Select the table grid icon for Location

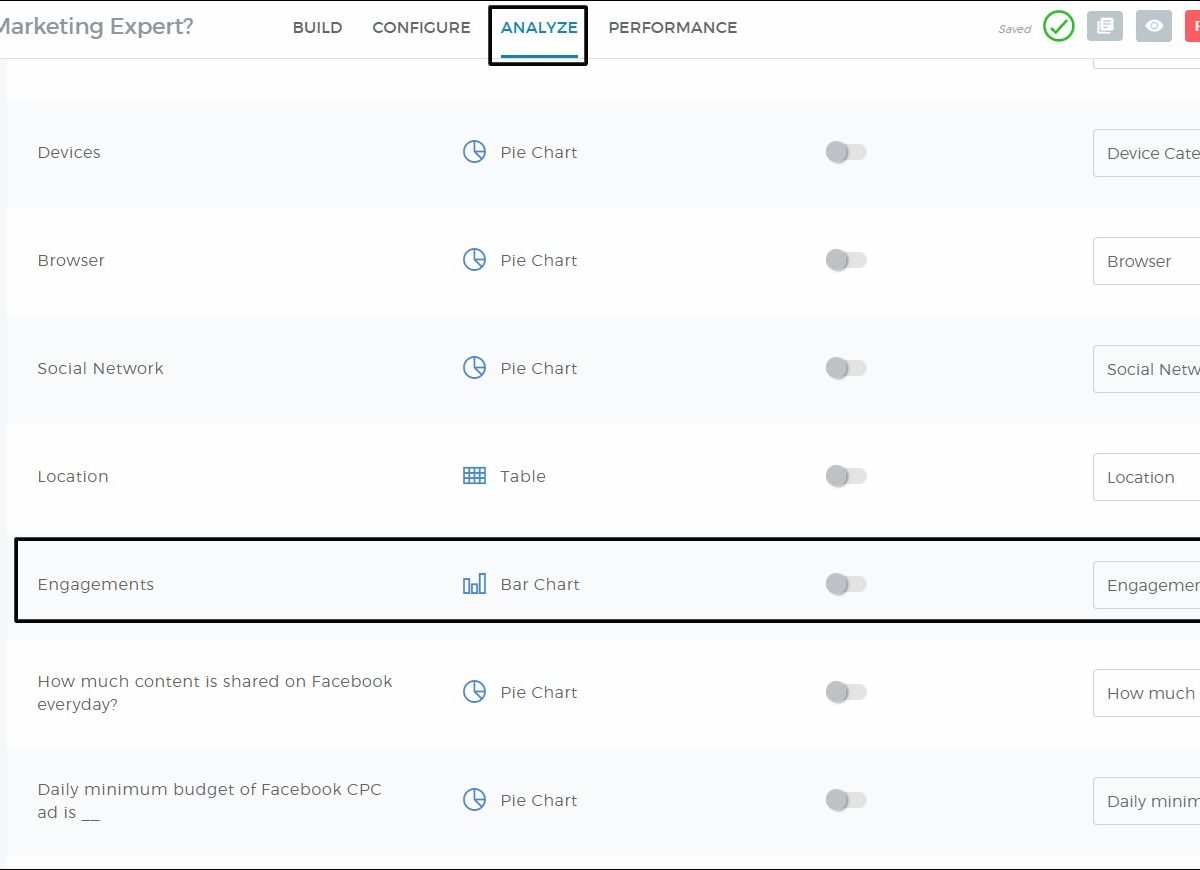click(x=474, y=476)
